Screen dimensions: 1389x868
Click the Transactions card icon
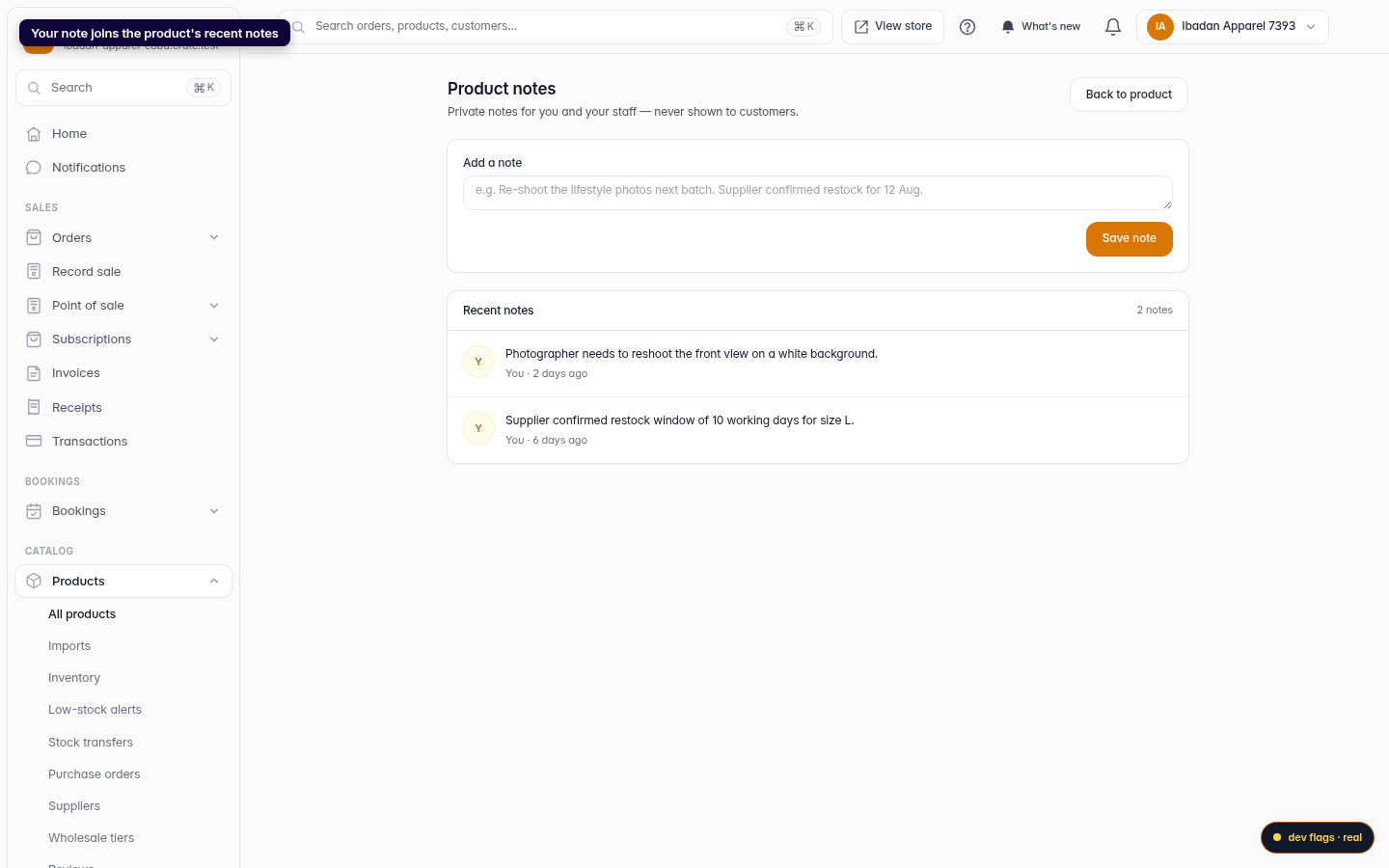tap(34, 441)
